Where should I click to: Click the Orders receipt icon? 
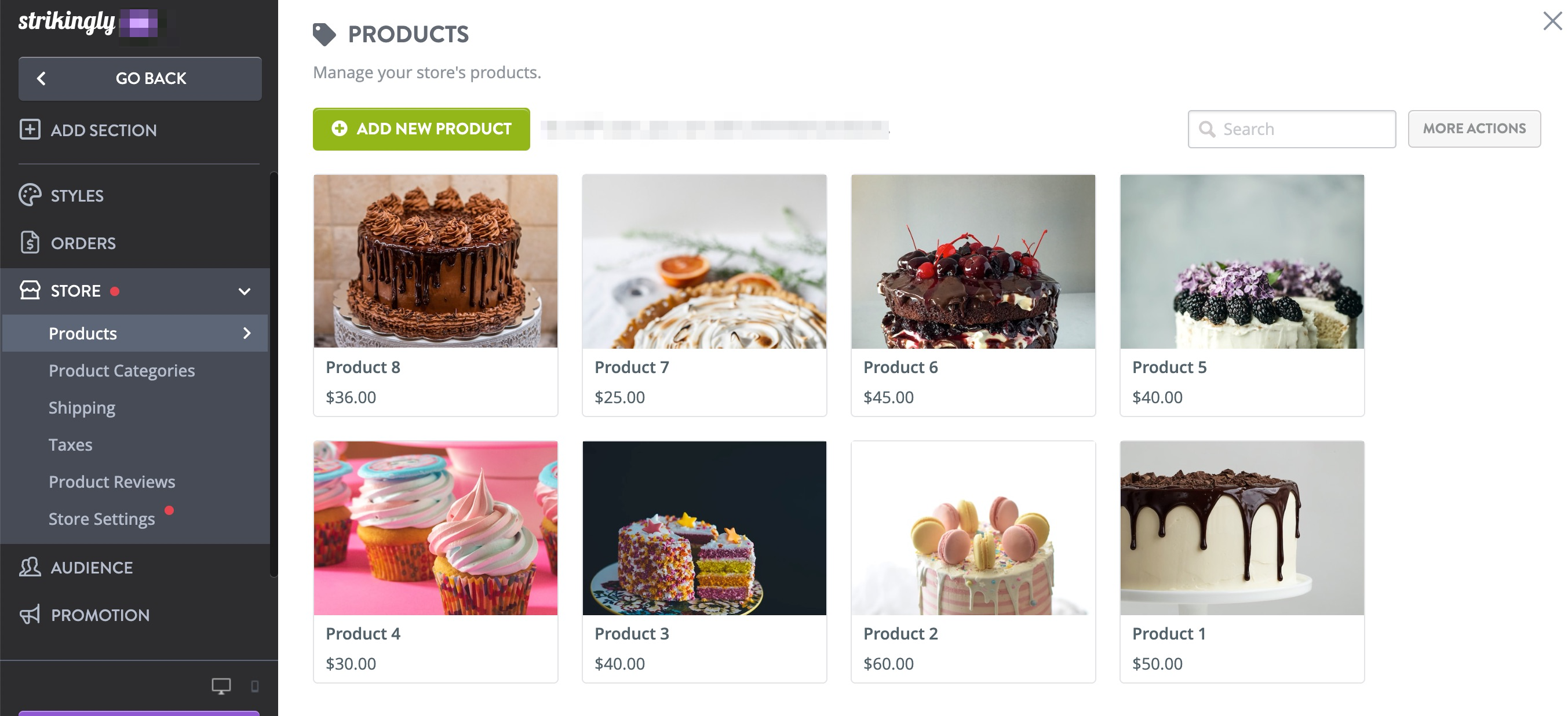[30, 243]
